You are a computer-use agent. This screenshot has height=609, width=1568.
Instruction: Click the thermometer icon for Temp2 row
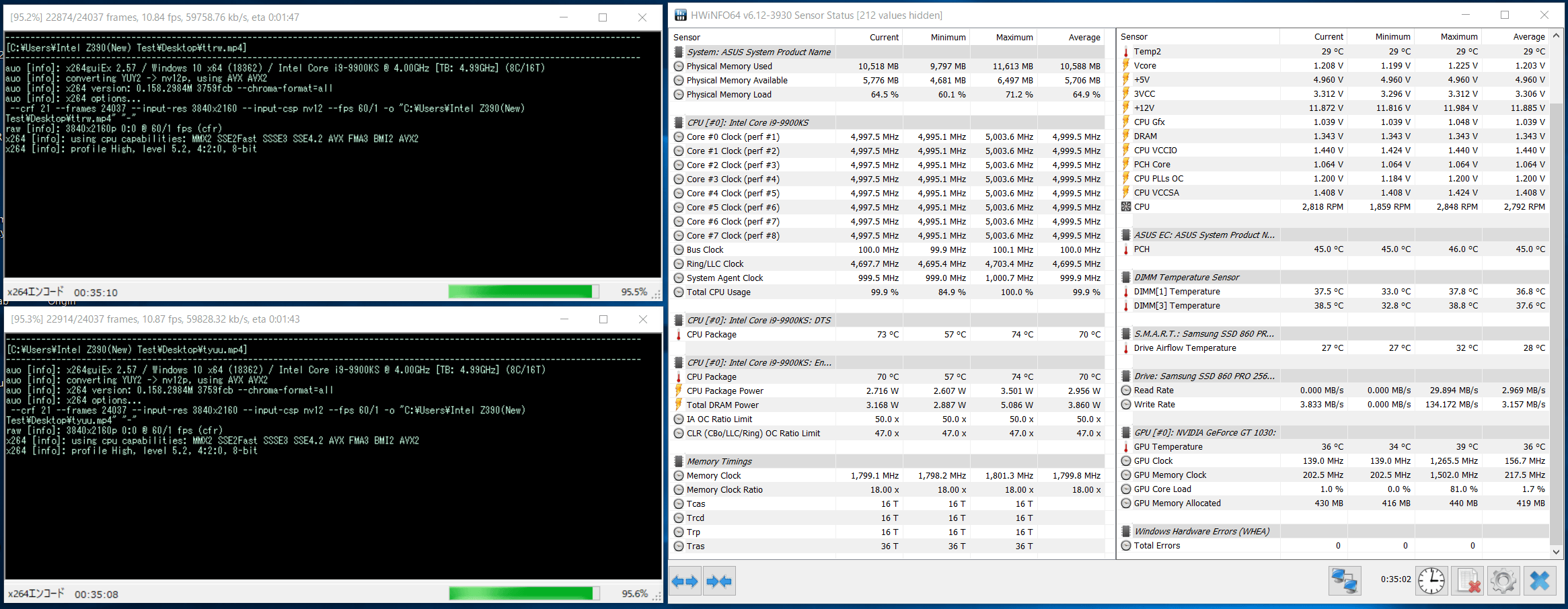click(1126, 51)
